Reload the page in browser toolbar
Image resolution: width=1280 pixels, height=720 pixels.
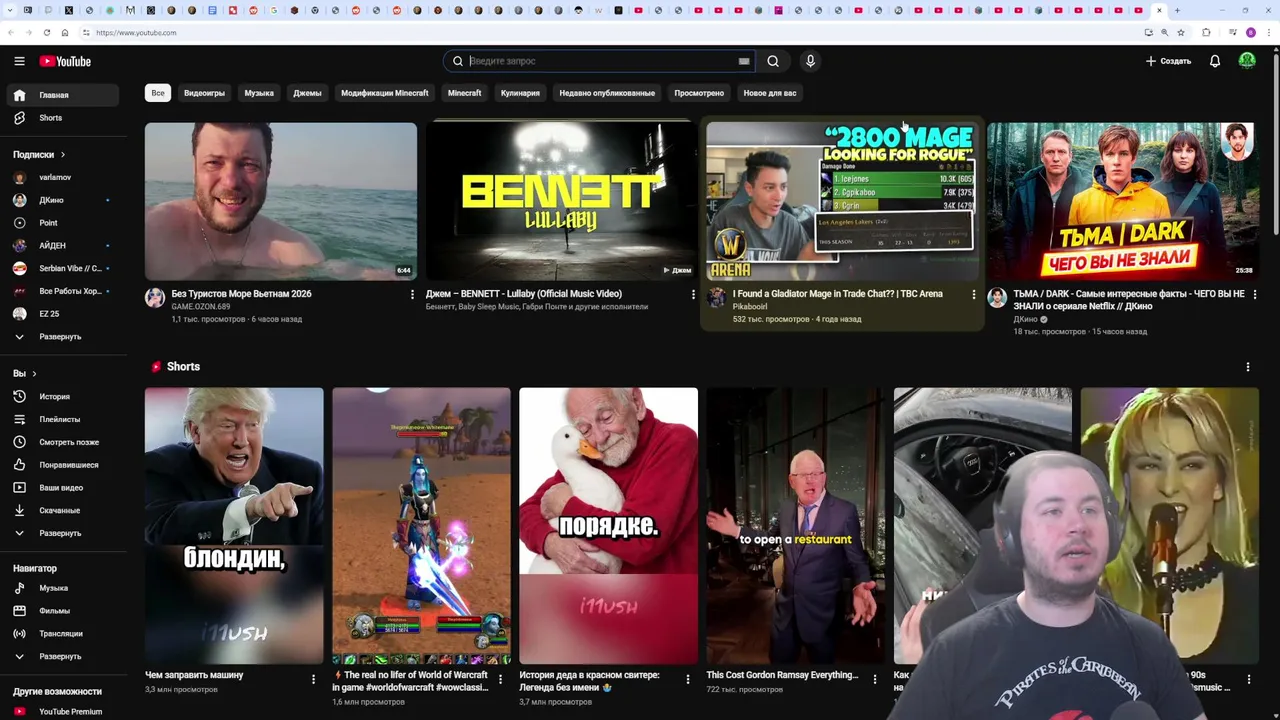[46, 32]
